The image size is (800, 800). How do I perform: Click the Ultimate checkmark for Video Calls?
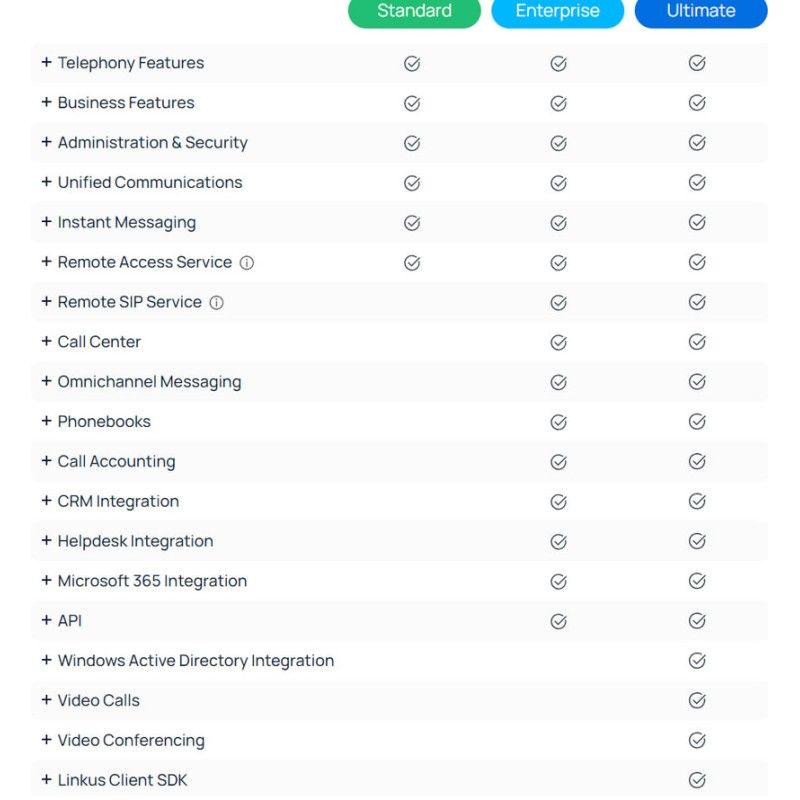click(x=697, y=700)
